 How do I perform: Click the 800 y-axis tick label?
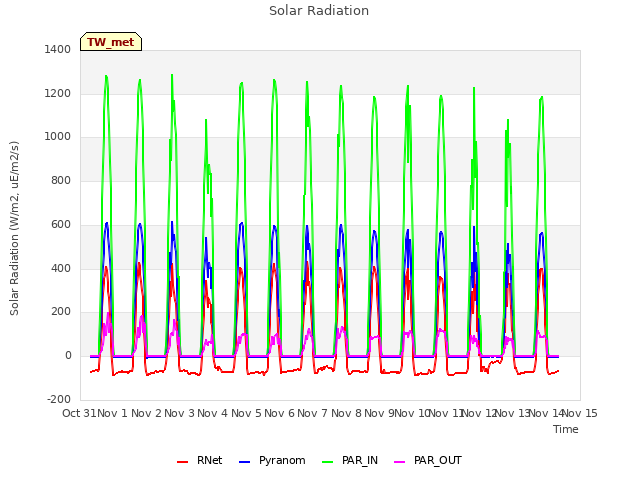(61, 180)
